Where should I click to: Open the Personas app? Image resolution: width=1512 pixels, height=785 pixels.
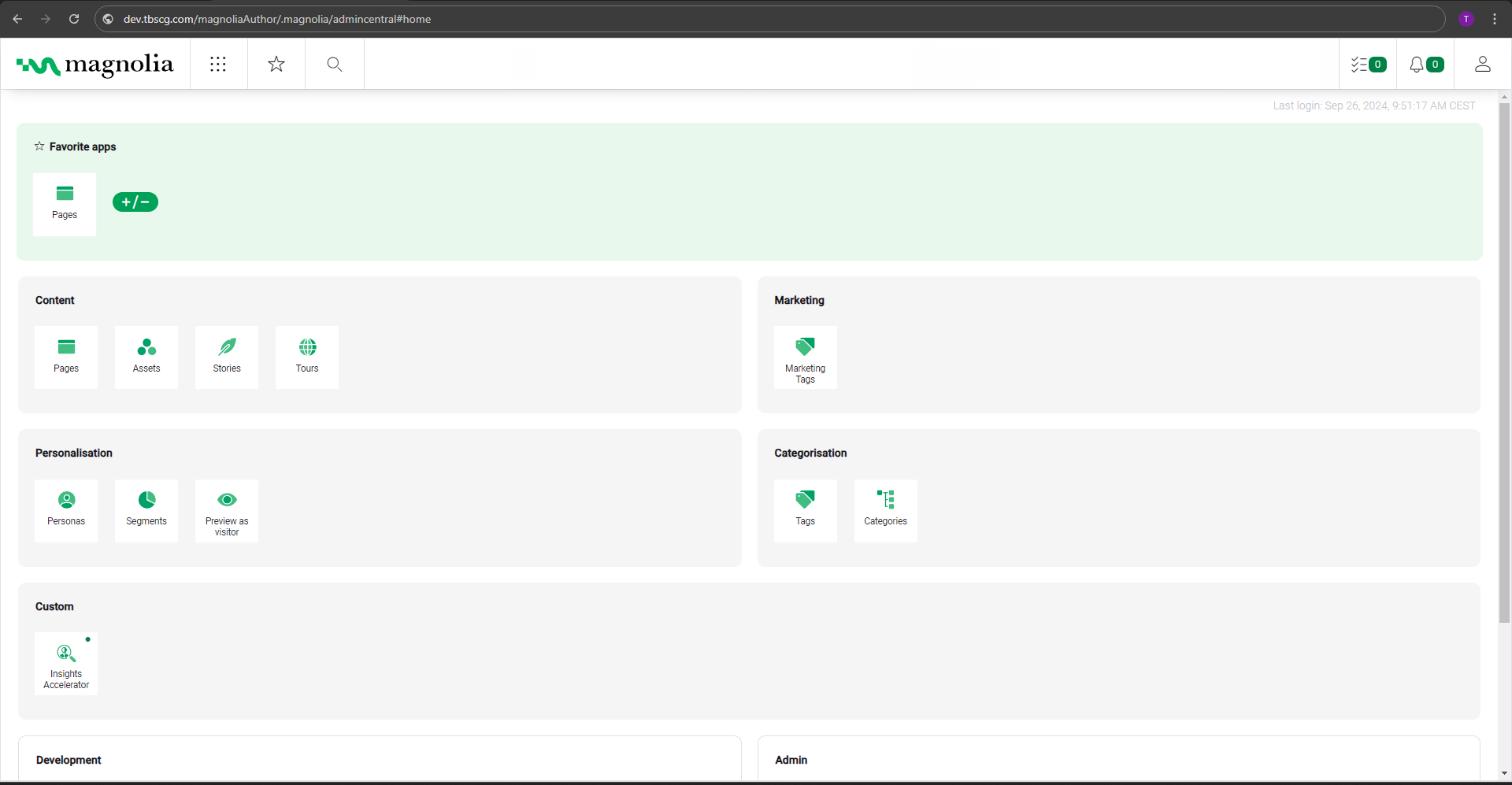65,510
